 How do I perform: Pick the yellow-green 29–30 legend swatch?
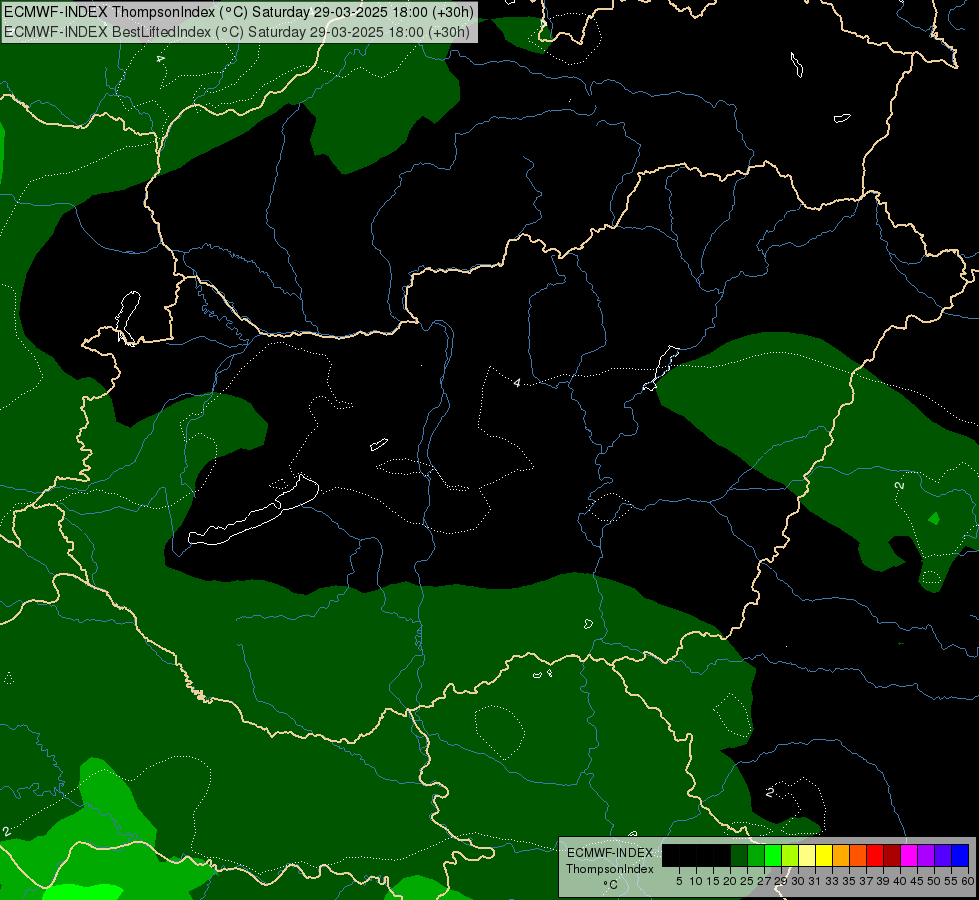pyautogui.click(x=790, y=855)
